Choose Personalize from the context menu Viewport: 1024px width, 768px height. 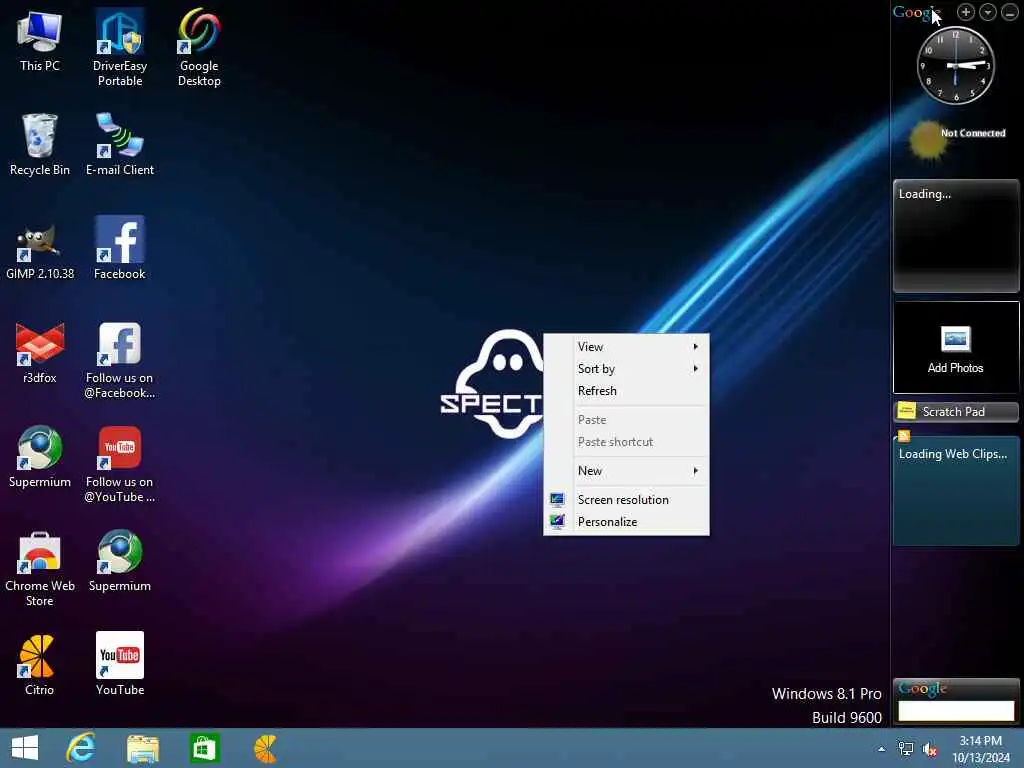click(x=626, y=522)
